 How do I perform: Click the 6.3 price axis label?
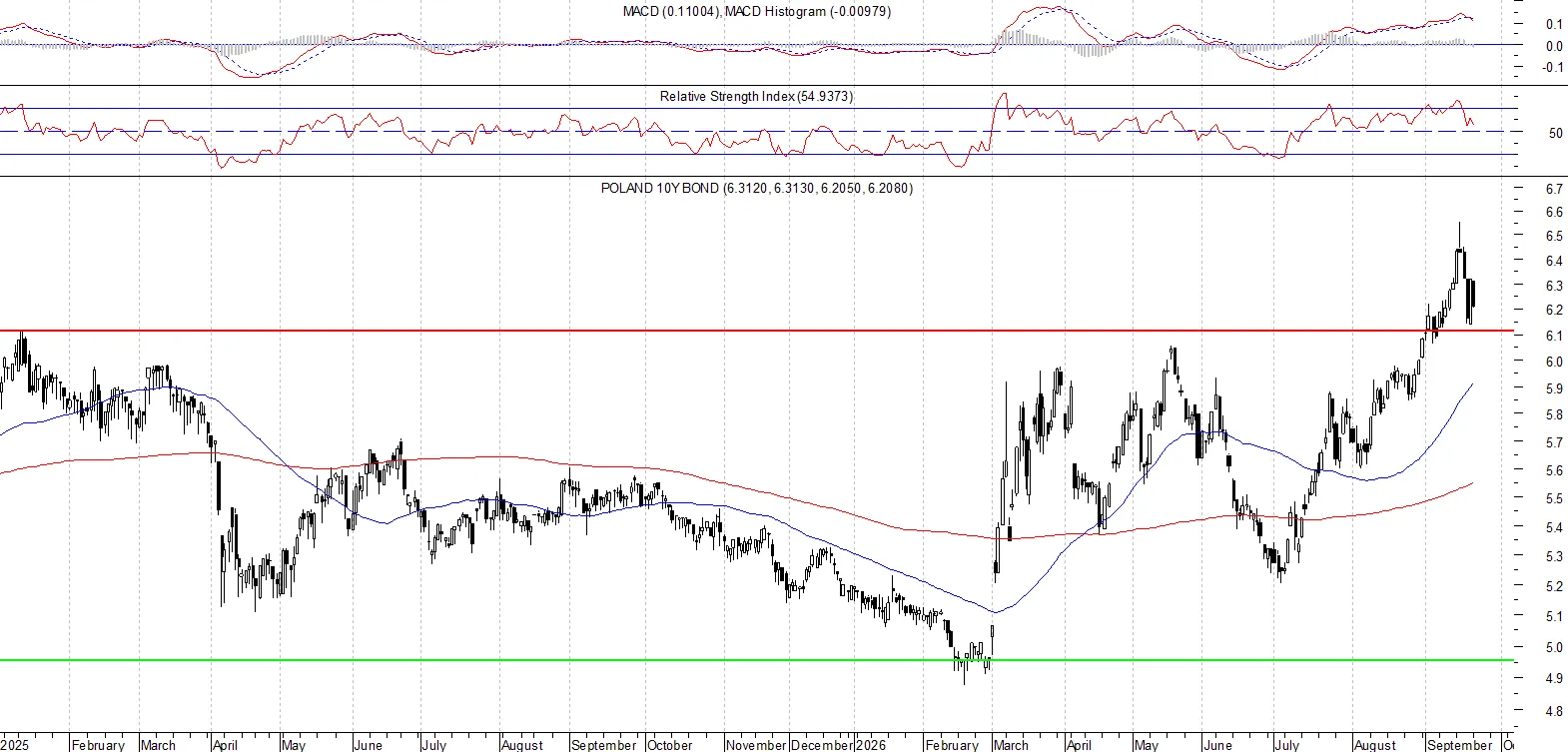1554,286
